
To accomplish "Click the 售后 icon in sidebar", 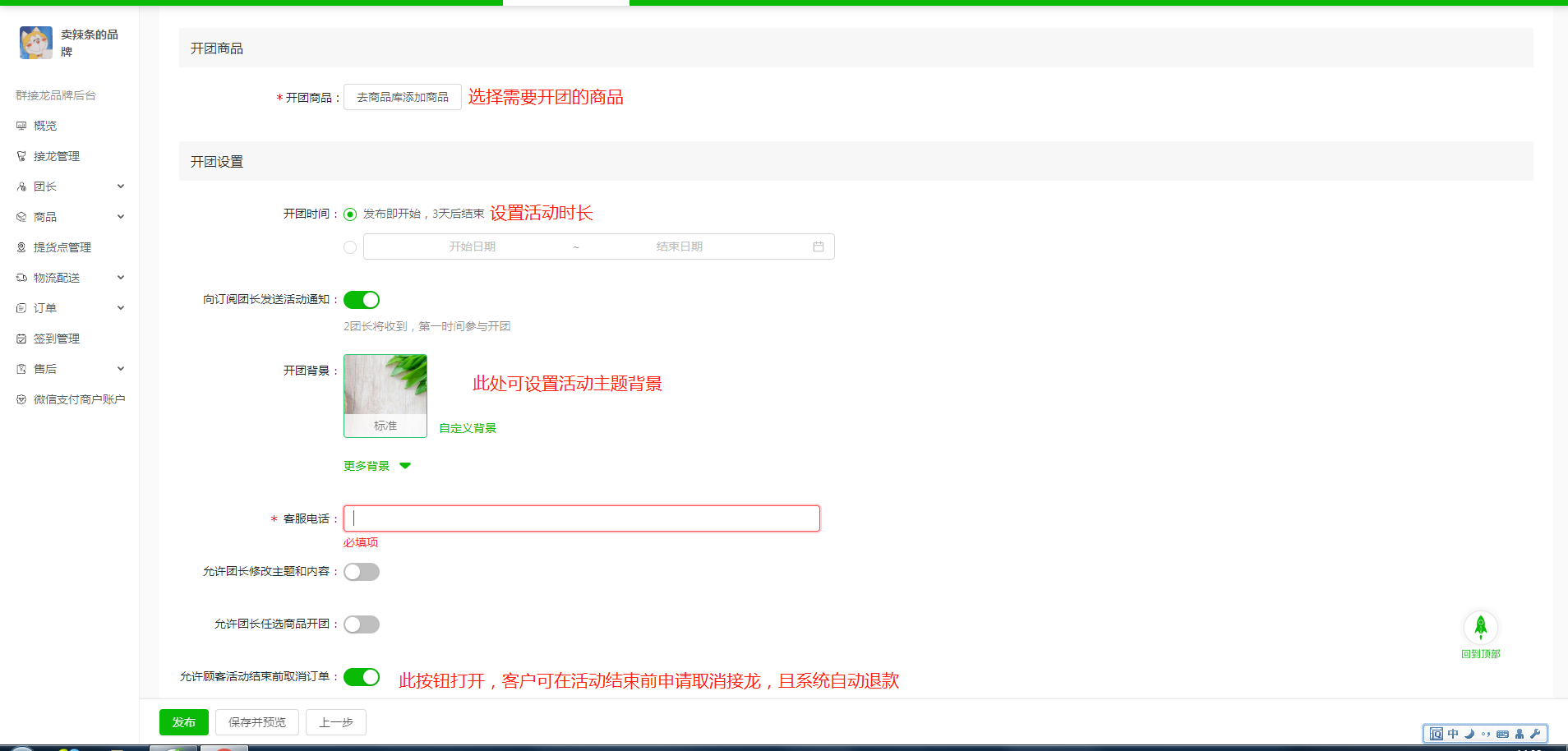I will [21, 369].
